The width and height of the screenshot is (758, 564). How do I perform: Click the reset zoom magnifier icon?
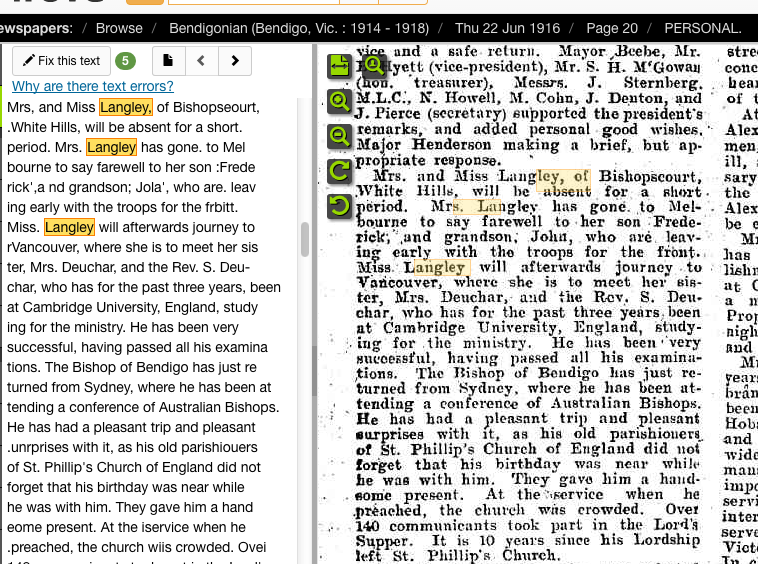[x=374, y=64]
